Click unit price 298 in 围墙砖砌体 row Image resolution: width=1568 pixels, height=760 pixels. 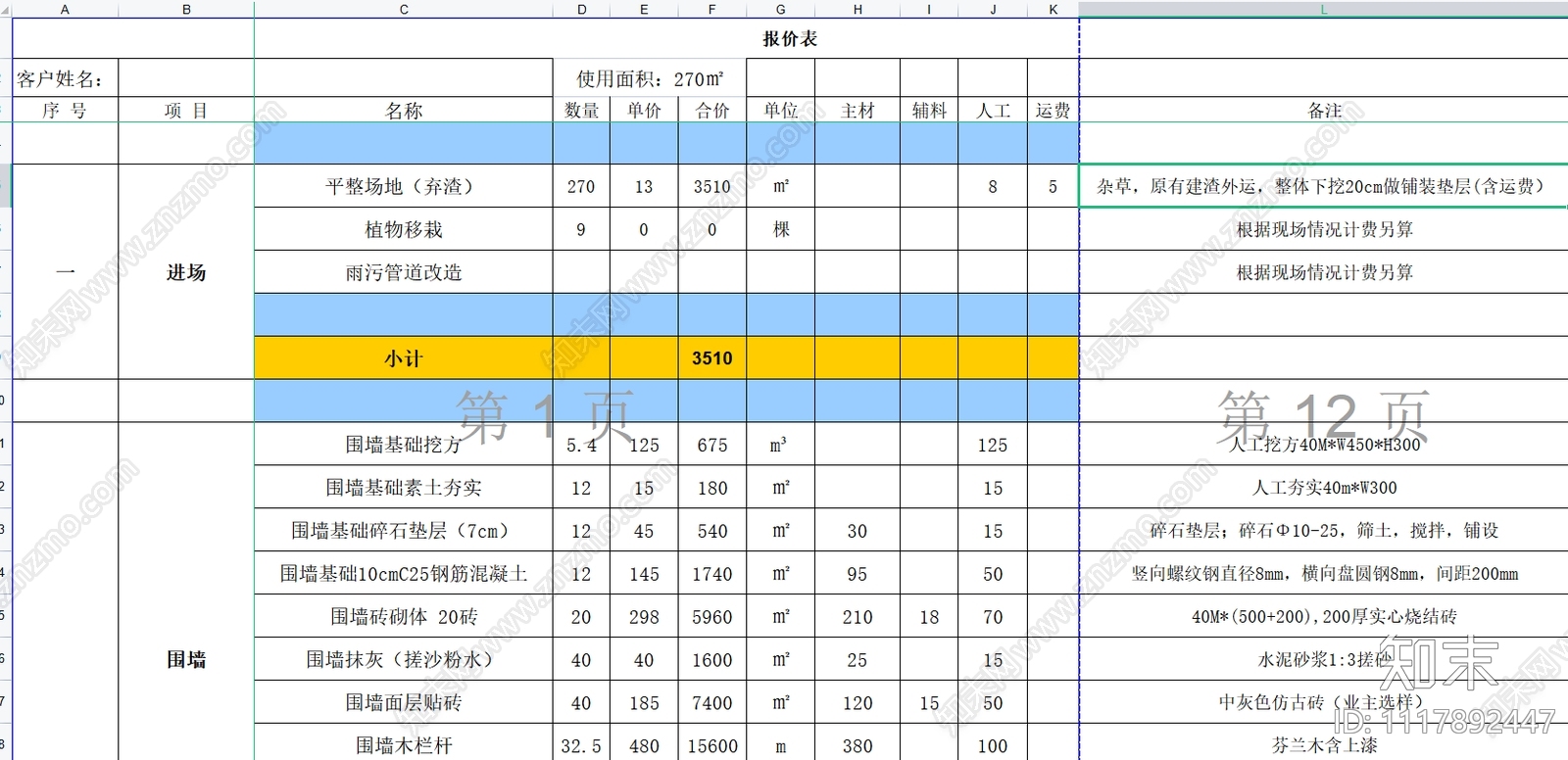[644, 617]
